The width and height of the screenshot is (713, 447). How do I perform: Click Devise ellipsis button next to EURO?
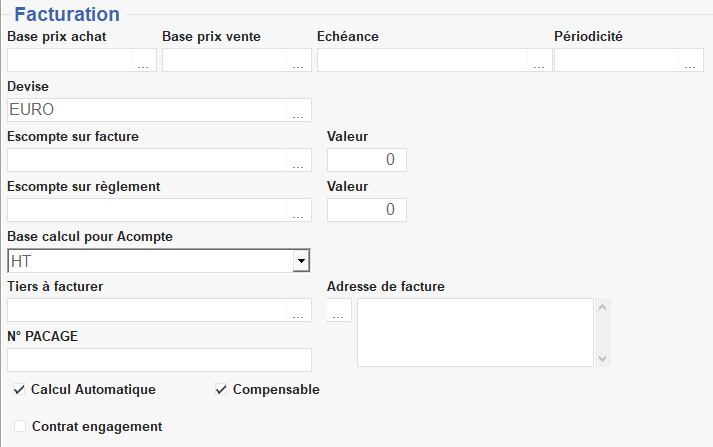[299, 111]
